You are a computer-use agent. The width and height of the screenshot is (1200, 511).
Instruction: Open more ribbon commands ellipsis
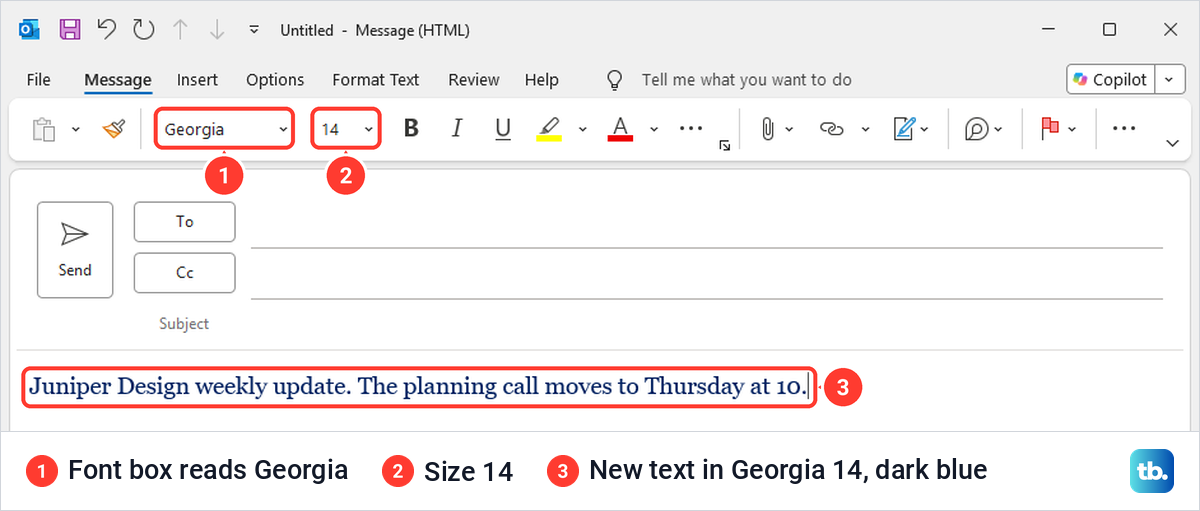(1125, 129)
